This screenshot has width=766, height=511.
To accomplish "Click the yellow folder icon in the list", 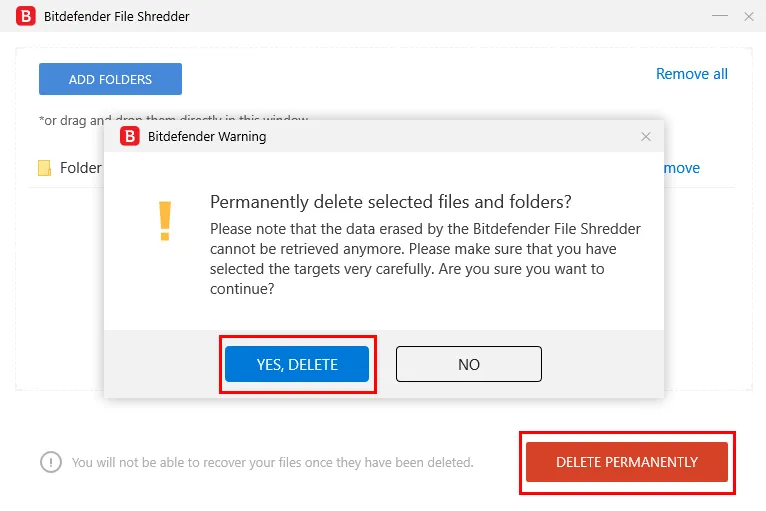I will coord(44,168).
